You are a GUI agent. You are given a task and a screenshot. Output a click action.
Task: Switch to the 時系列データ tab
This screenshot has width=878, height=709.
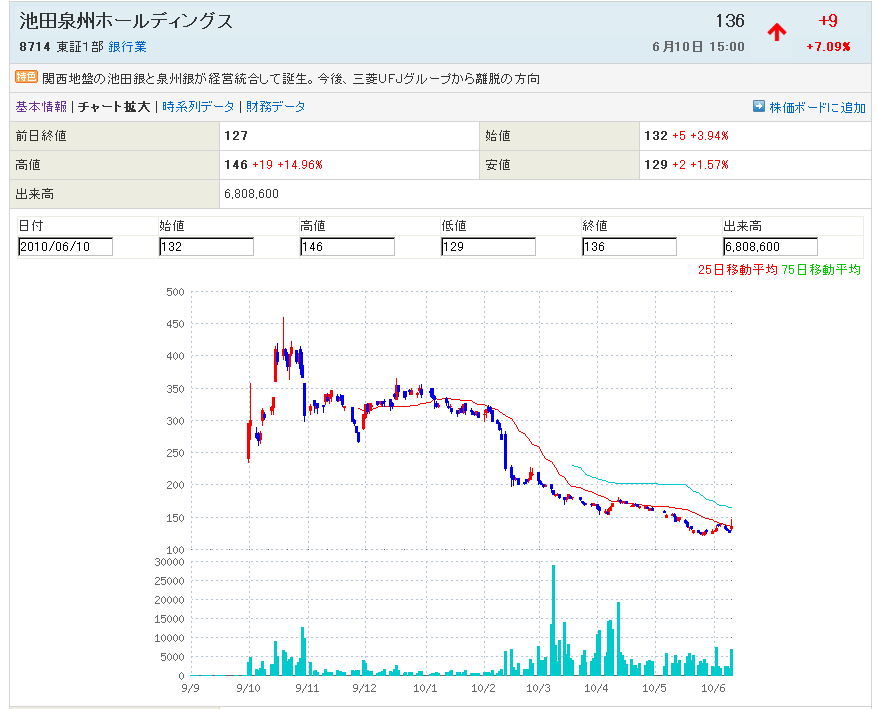198,106
